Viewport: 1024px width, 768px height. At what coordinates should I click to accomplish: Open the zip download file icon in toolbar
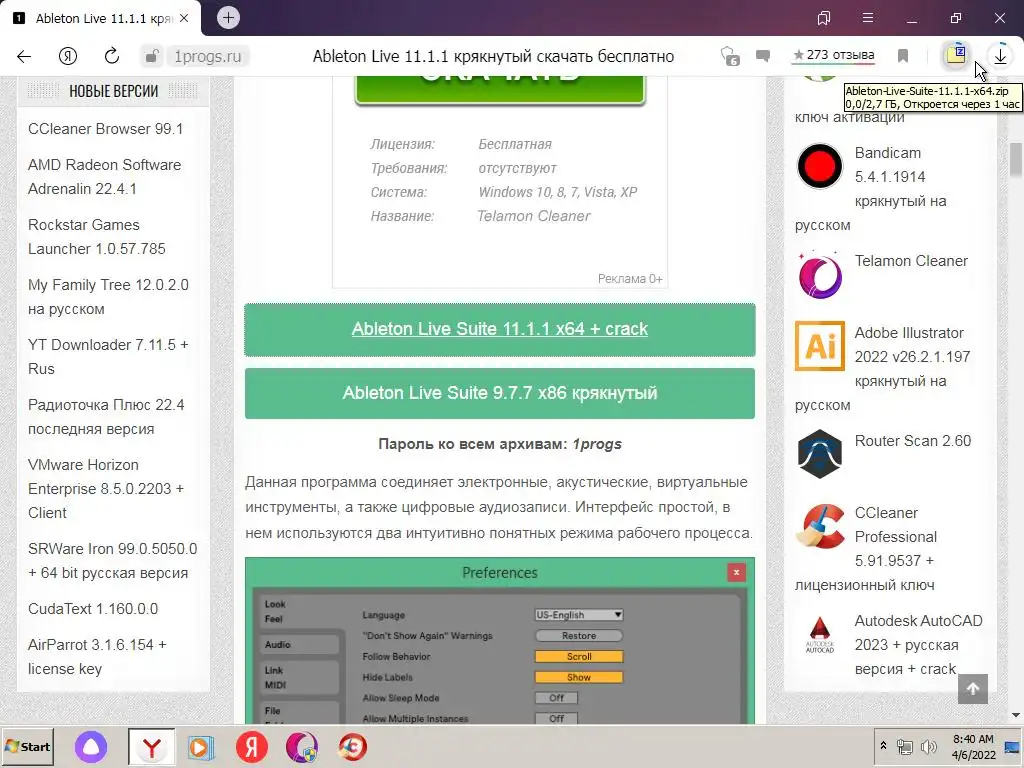956,55
